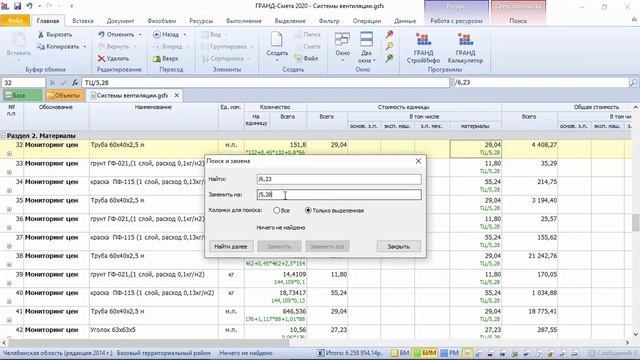This screenshot has width=640, height=360.
Task: Click the Найти далее button
Action: click(231, 247)
